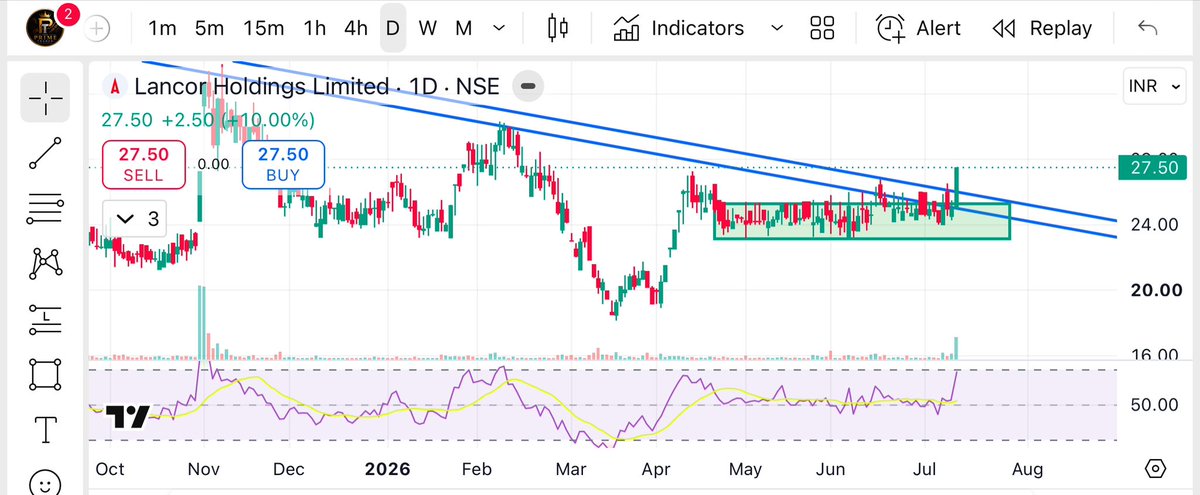1200x495 pixels.
Task: Click the TradingView logo on the chart
Action: click(127, 418)
